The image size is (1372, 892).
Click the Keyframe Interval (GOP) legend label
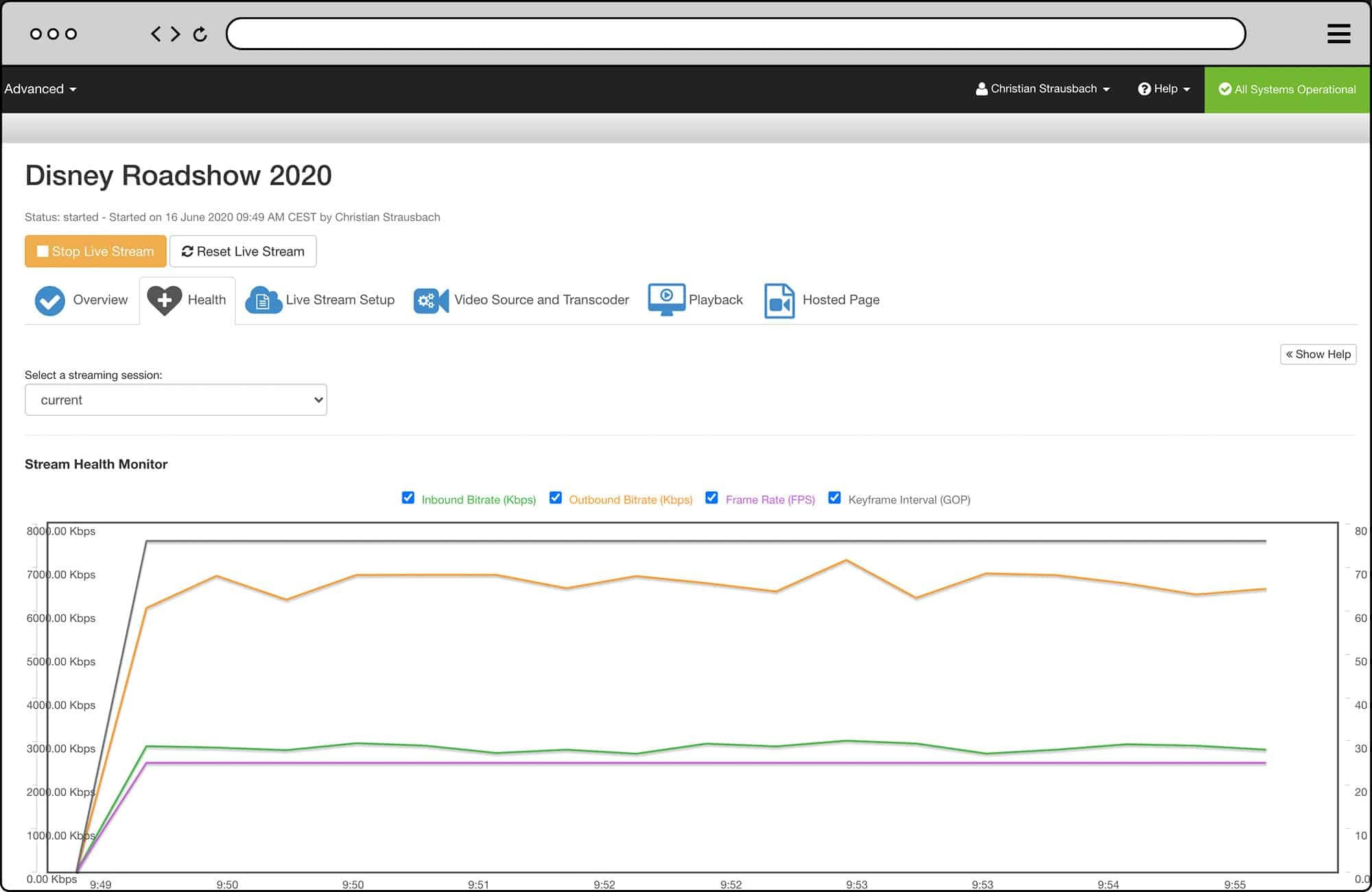click(x=909, y=500)
